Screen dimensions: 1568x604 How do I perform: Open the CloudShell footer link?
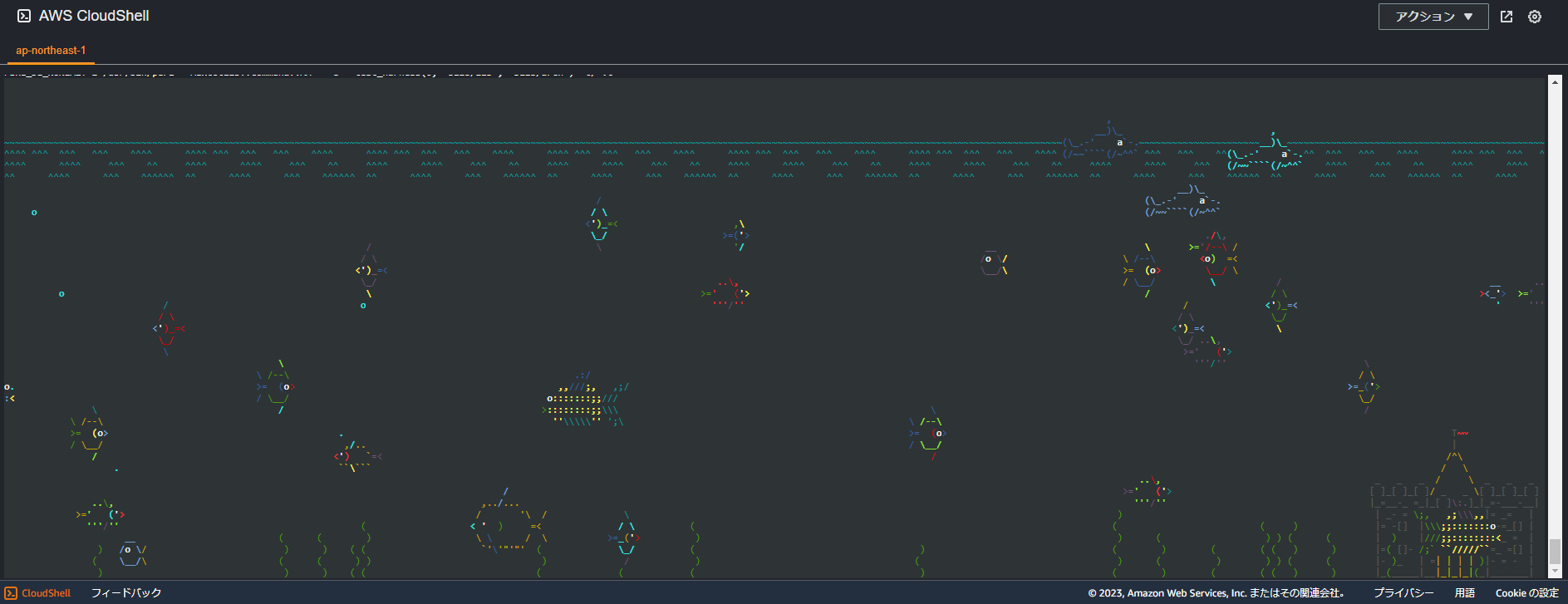tap(46, 592)
